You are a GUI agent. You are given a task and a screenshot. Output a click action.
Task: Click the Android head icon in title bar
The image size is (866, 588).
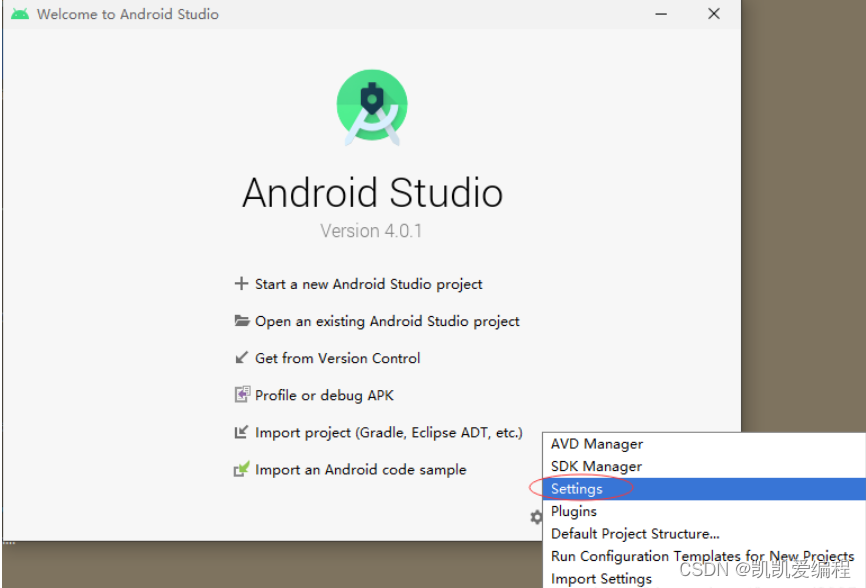[20, 14]
